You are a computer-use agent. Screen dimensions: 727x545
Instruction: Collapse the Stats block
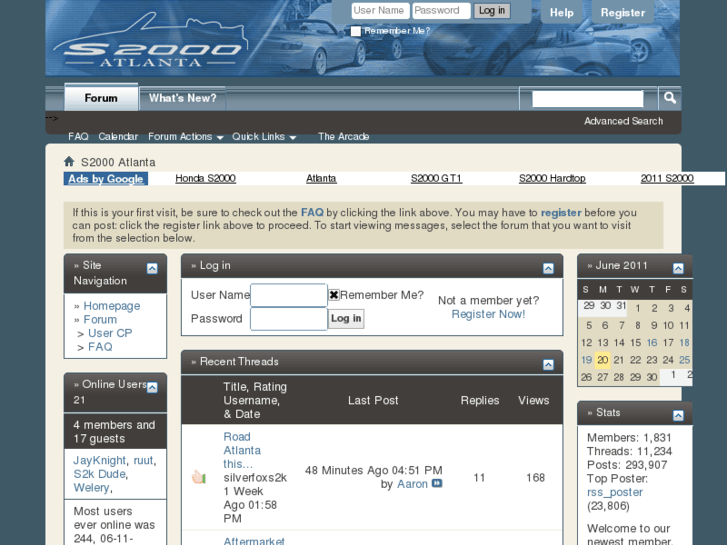point(678,415)
